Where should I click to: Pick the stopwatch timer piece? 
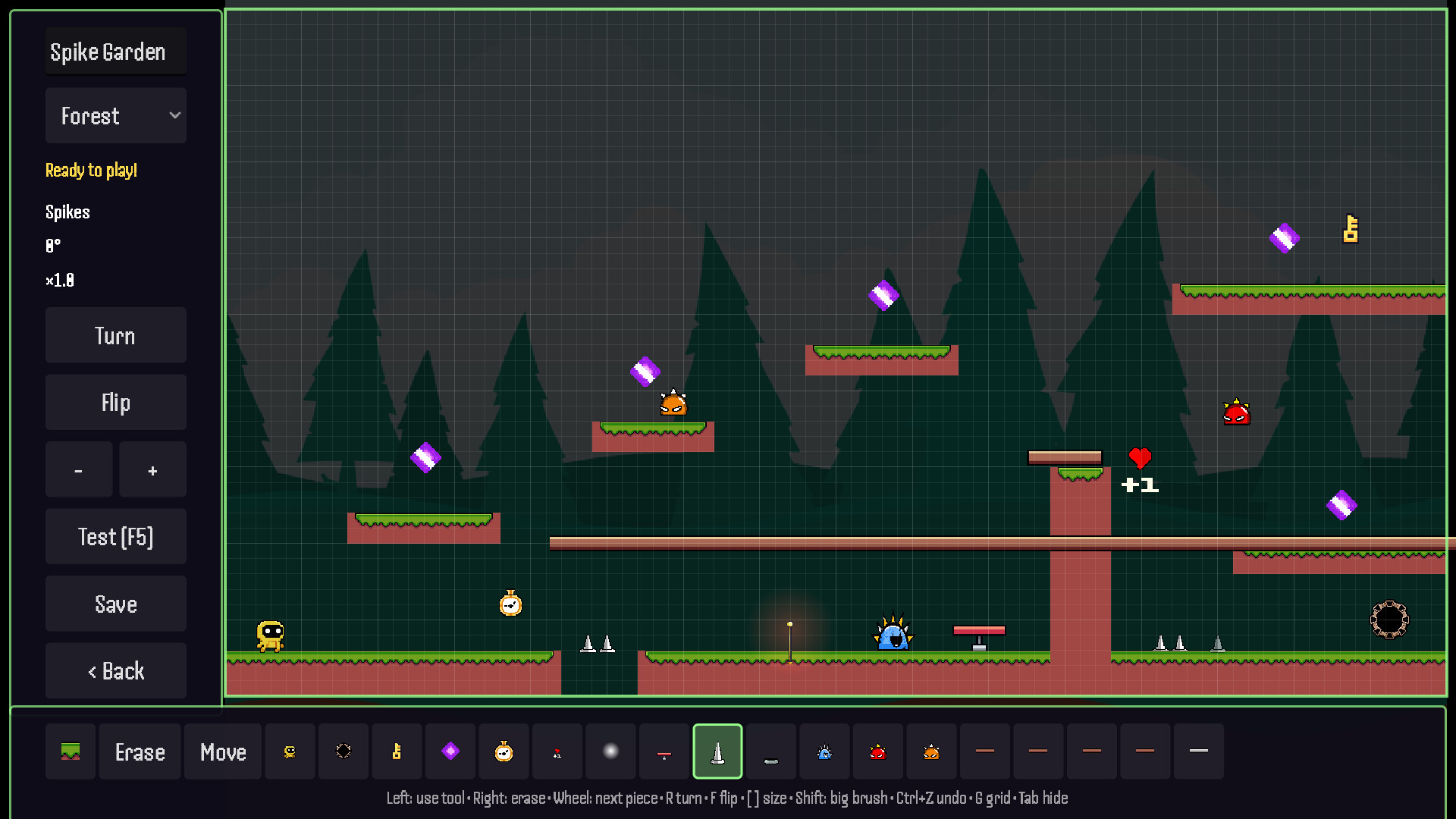504,752
